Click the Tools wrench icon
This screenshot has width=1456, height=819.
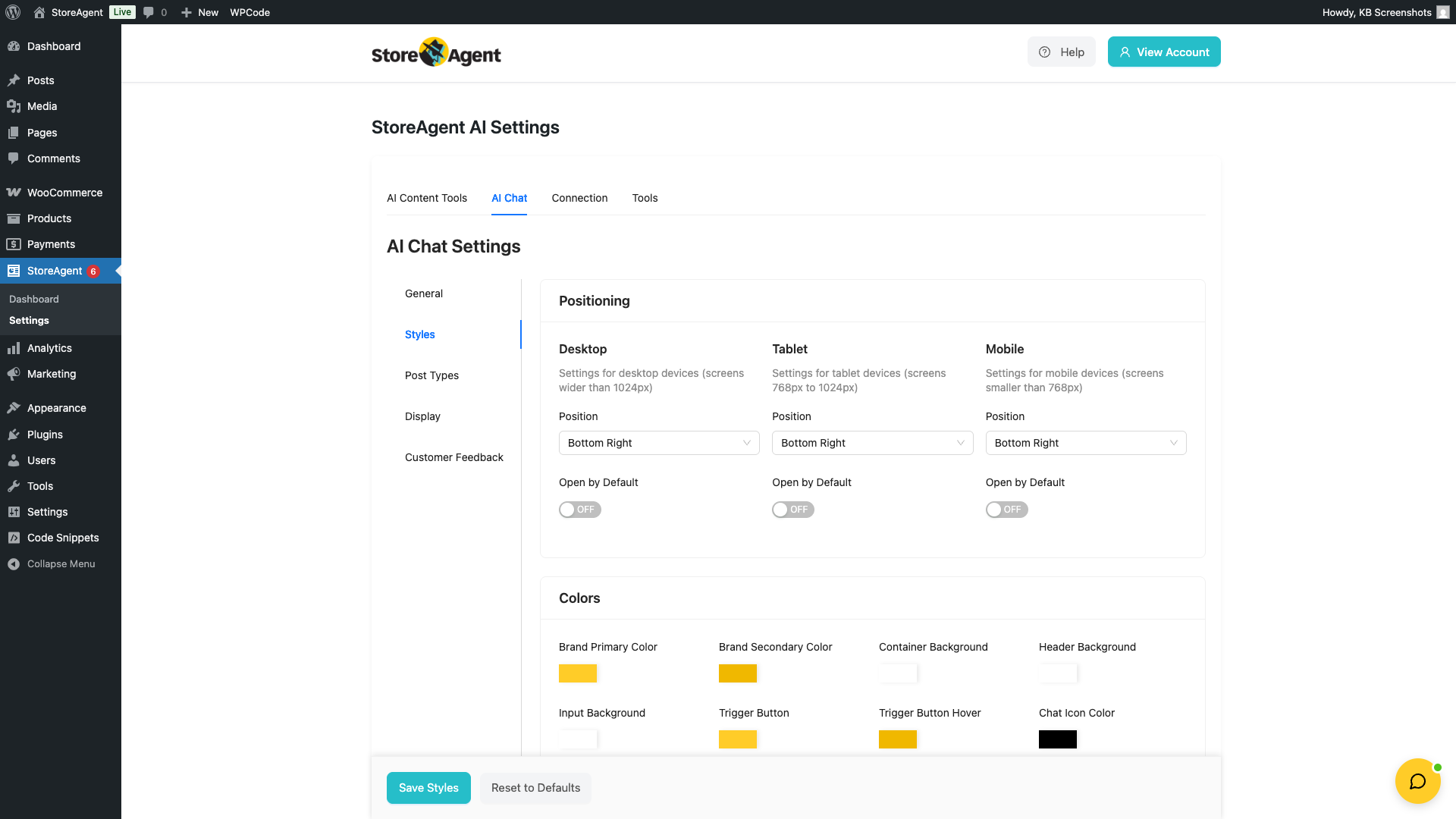point(14,486)
